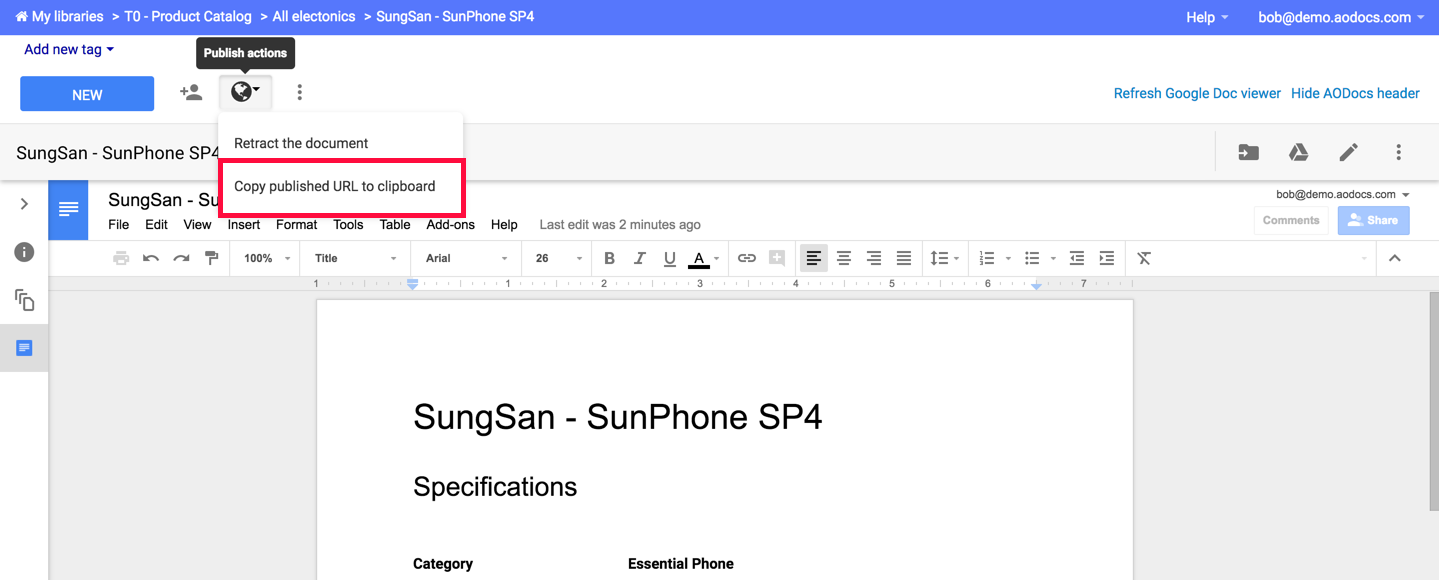
Task: Select Copy published URL to clipboard
Action: click(x=341, y=186)
